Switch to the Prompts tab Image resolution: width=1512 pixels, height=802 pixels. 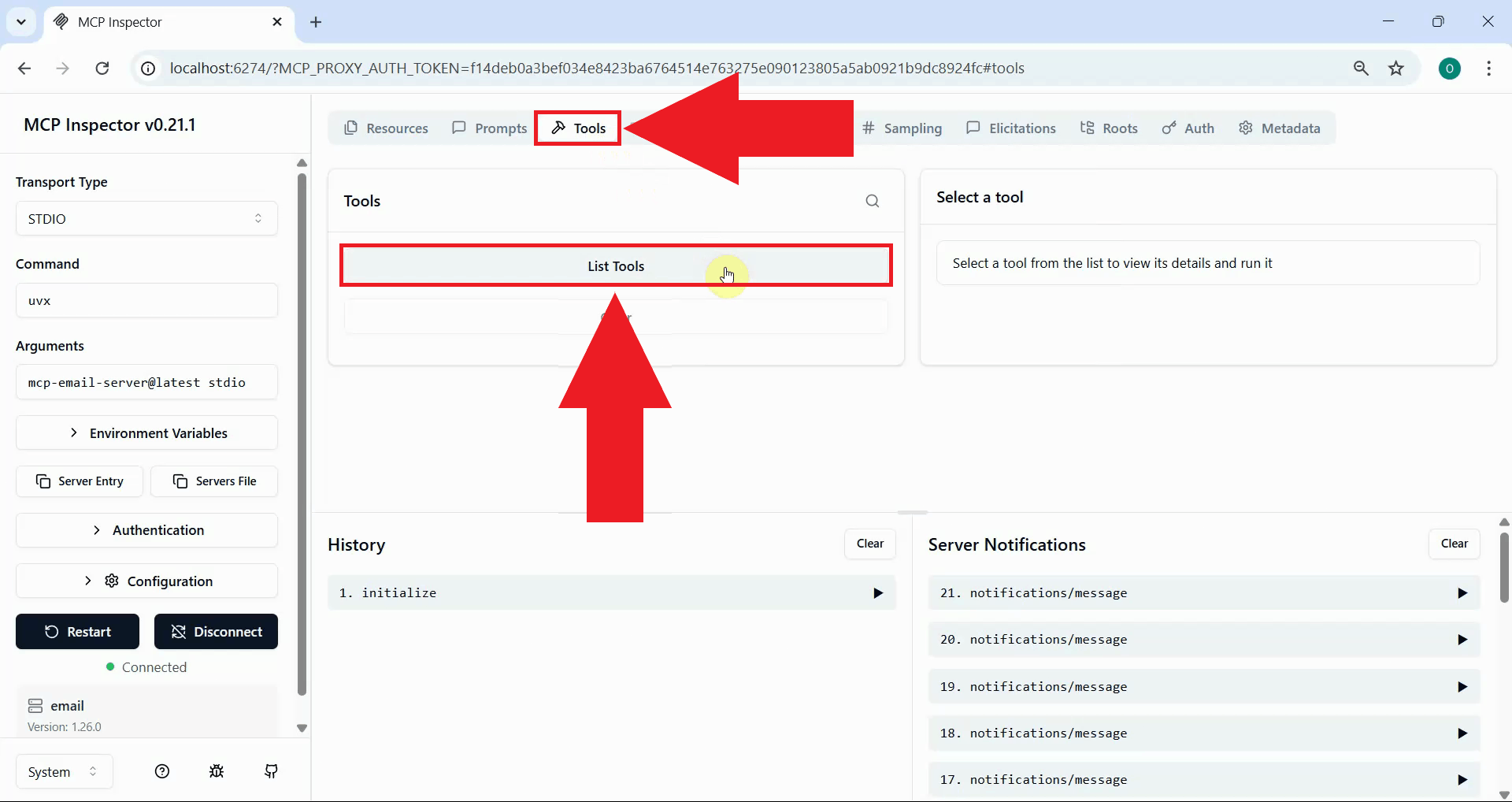click(x=489, y=128)
